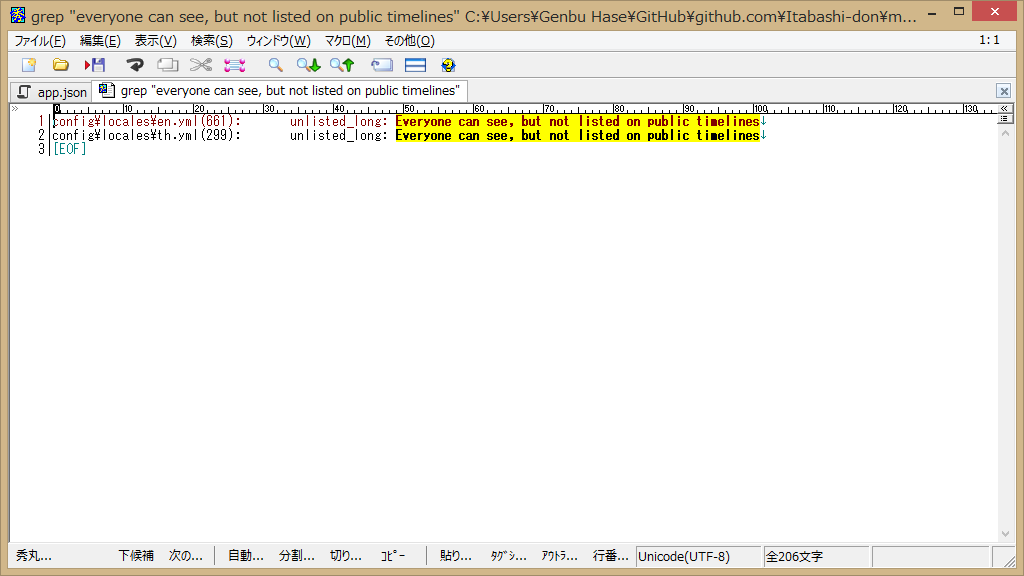Click the Save floppy disk icon

tap(95, 65)
